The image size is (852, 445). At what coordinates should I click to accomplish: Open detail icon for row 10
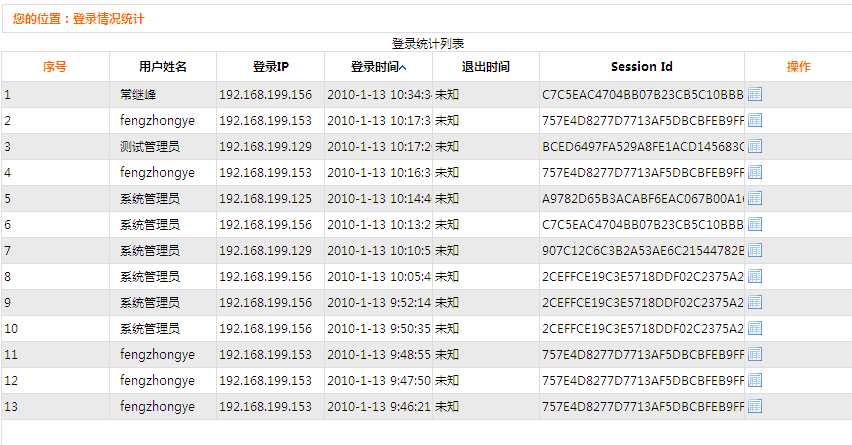tap(755, 329)
